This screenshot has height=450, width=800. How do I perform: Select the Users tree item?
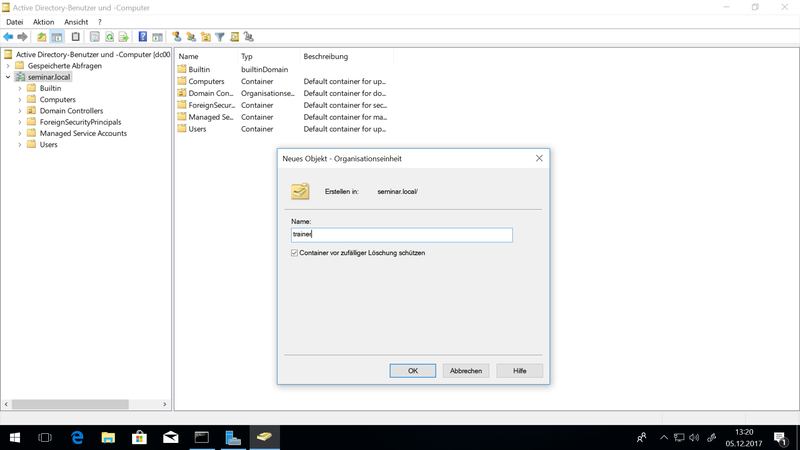(48, 144)
